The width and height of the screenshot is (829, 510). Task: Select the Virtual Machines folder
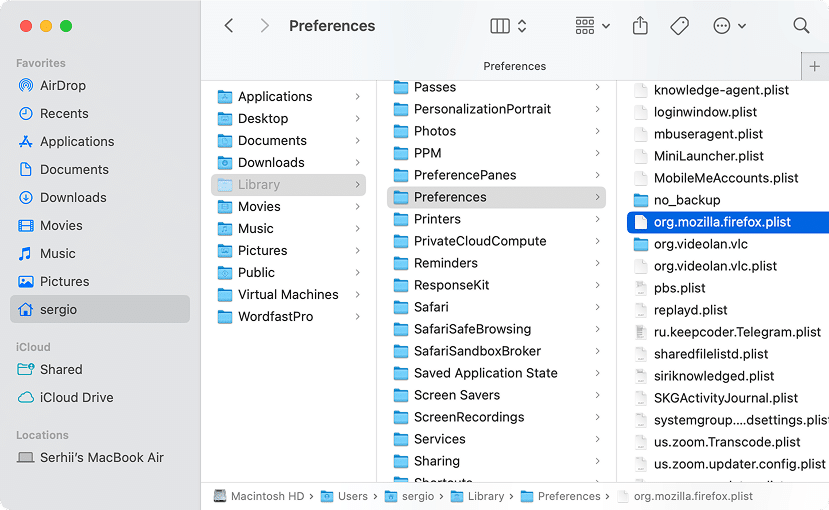tap(288, 294)
